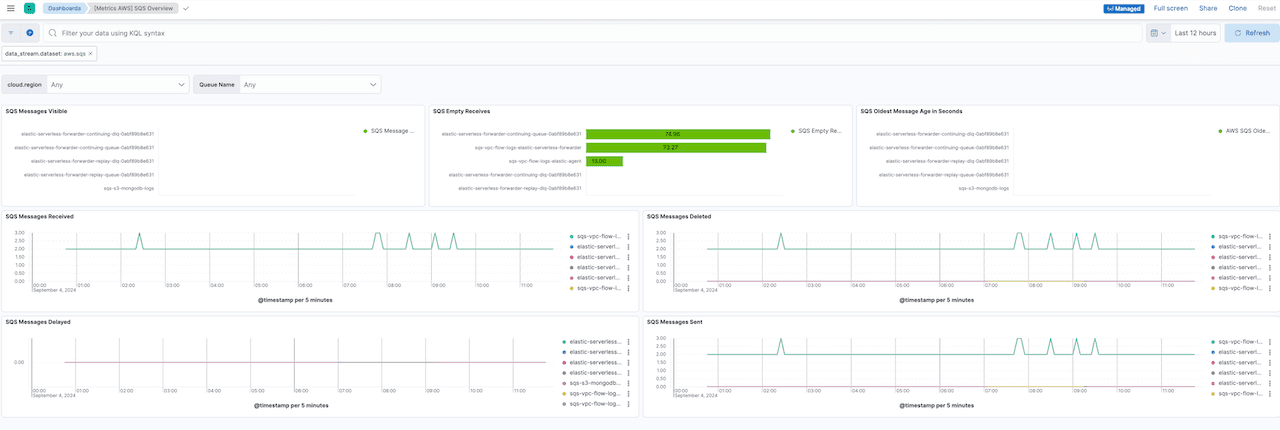Screen dimensions: 1280x430
Task: Remove the data_stream.dataset aws.sqs filter
Action: (x=91, y=53)
